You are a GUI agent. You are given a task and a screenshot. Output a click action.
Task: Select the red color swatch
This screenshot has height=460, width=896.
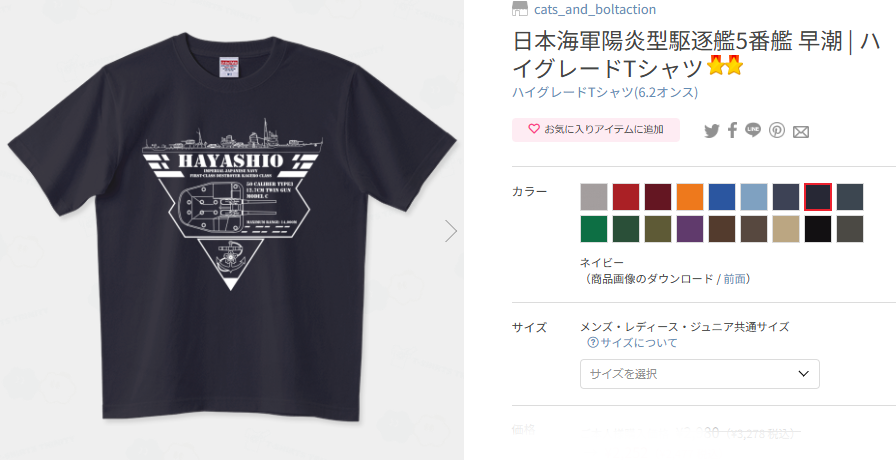626,197
